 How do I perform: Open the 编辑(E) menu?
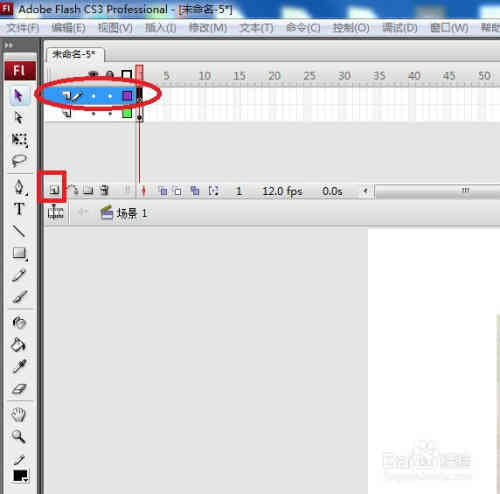click(68, 28)
